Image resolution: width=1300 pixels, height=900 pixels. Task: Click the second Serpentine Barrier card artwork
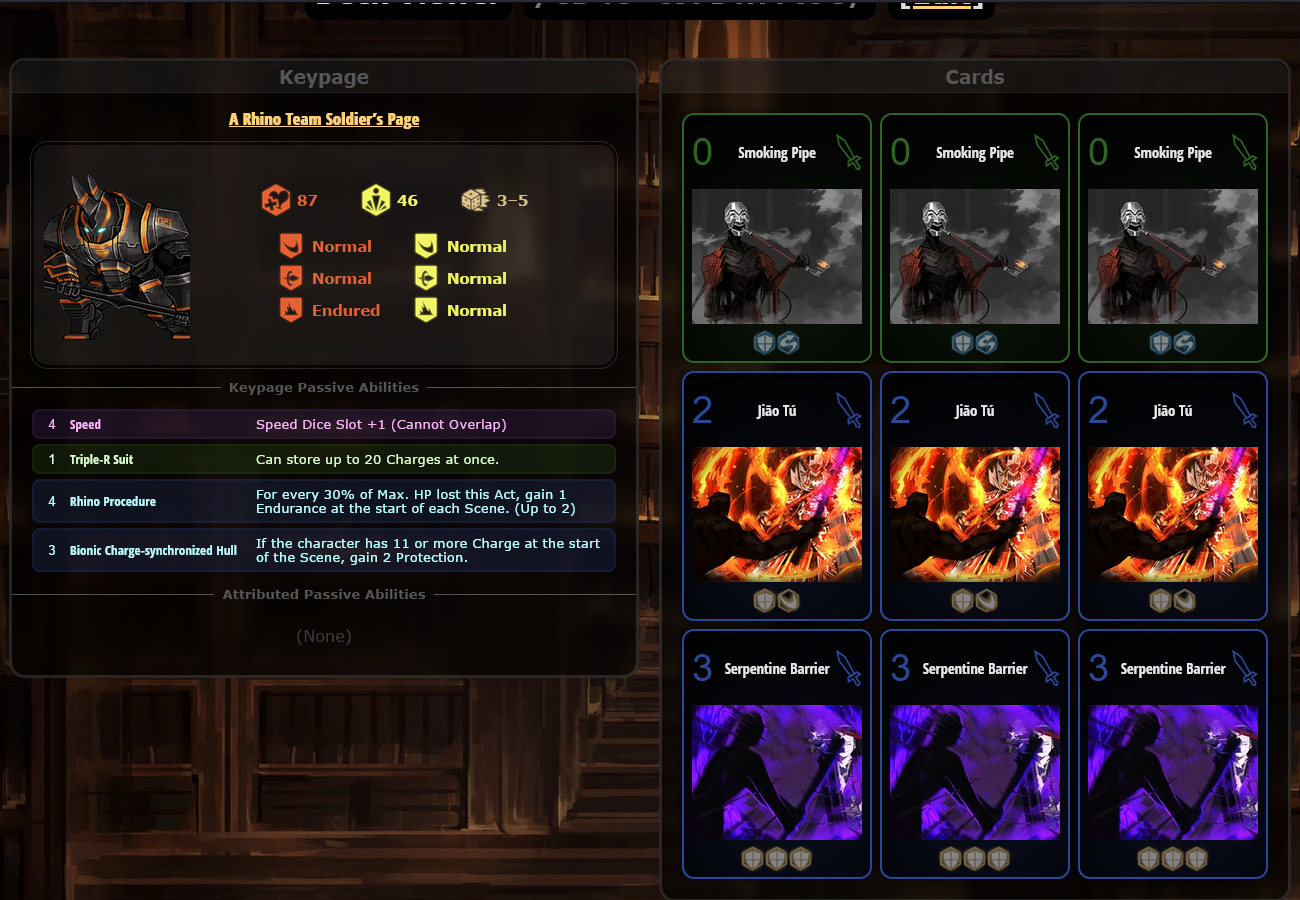tap(975, 773)
